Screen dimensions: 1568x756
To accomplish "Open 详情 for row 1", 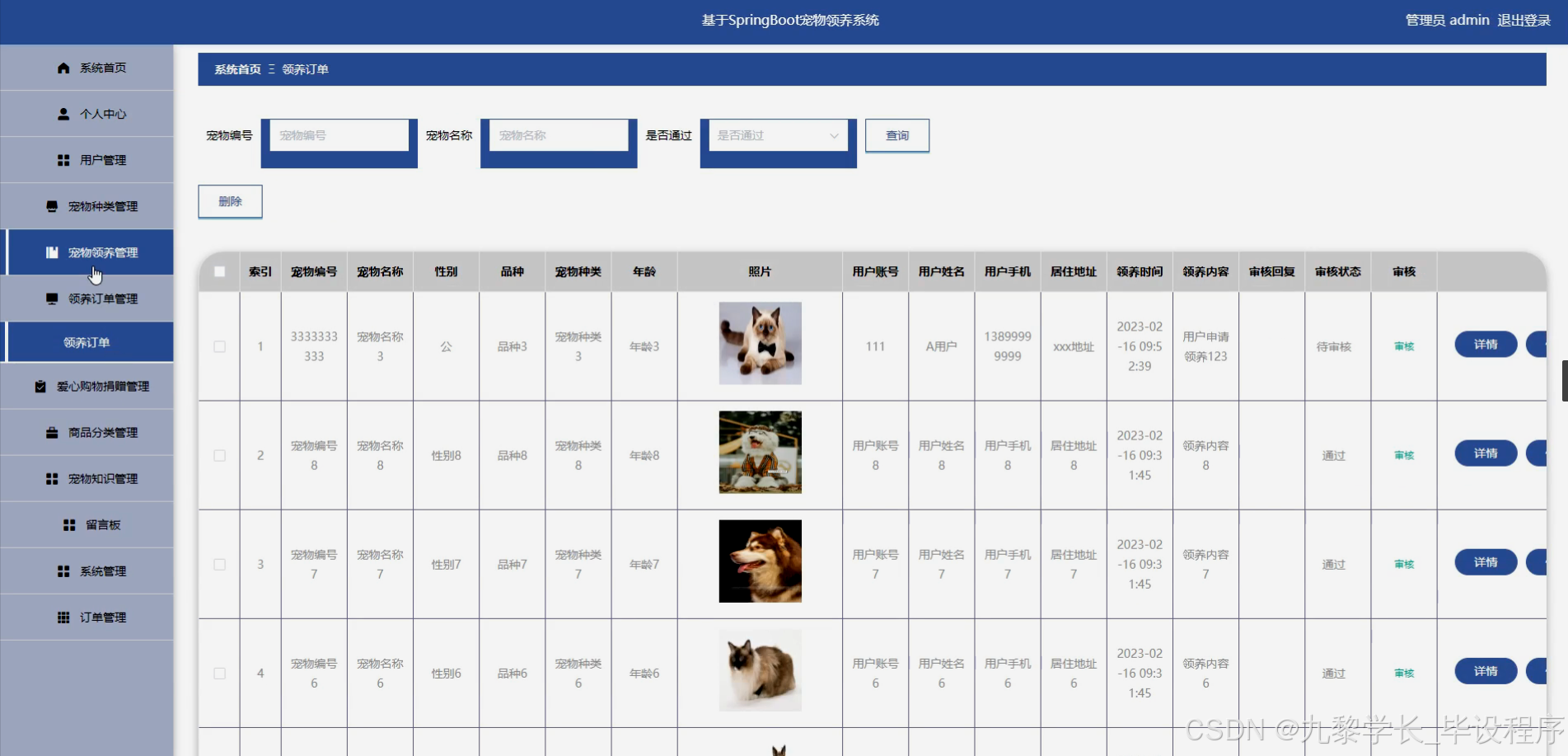I will click(x=1486, y=344).
